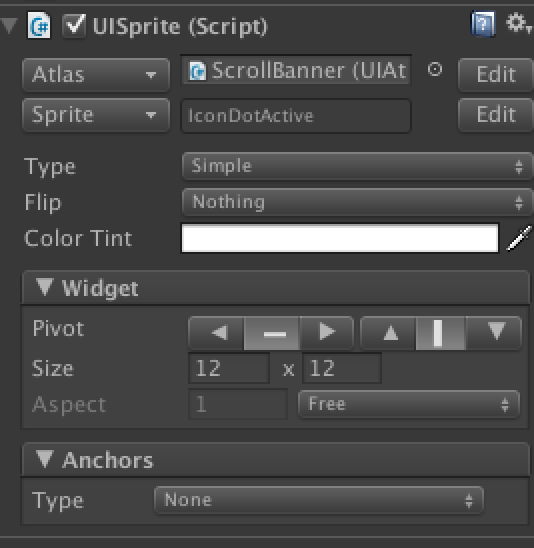The width and height of the screenshot is (534, 548).
Task: Select horizontal center pivot toggle
Action: click(272, 333)
